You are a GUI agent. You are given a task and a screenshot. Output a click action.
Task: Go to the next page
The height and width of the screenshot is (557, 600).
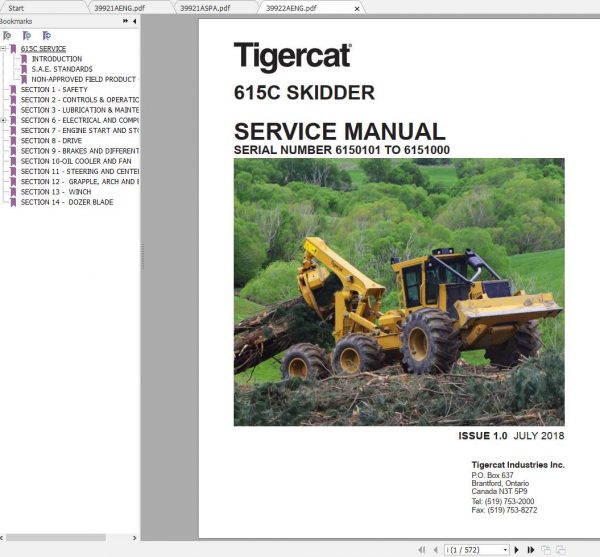click(x=517, y=550)
